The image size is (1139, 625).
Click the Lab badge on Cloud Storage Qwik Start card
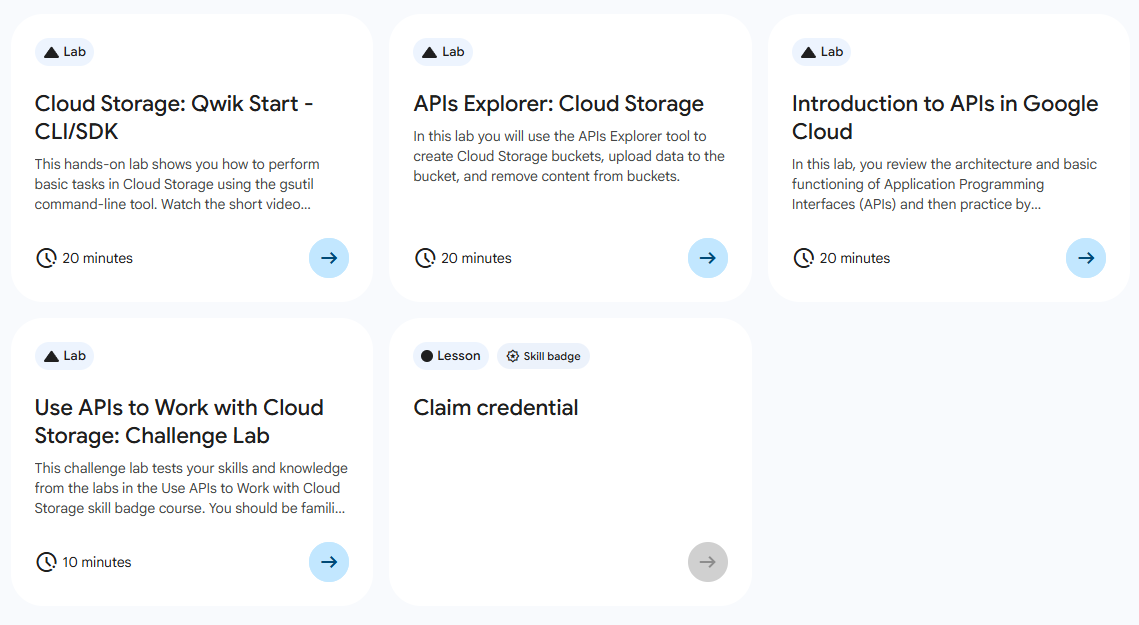click(x=65, y=52)
